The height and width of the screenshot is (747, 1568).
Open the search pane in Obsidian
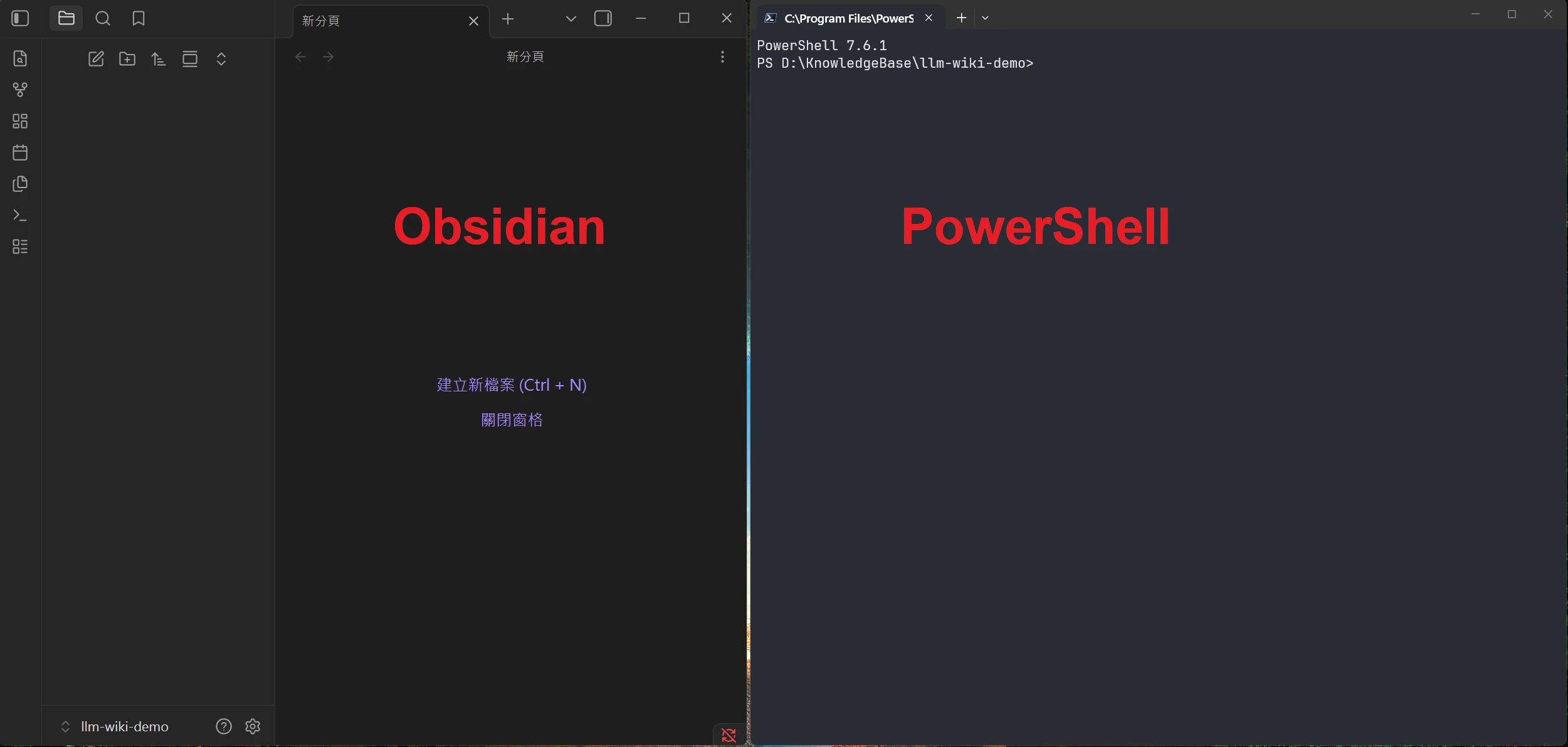point(103,18)
